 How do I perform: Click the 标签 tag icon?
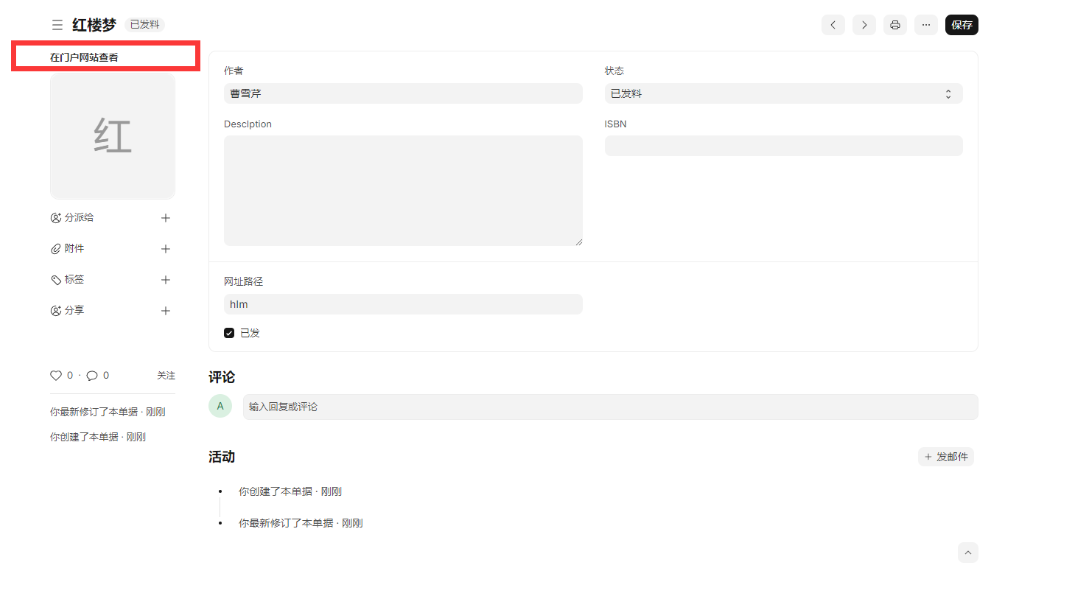point(56,280)
